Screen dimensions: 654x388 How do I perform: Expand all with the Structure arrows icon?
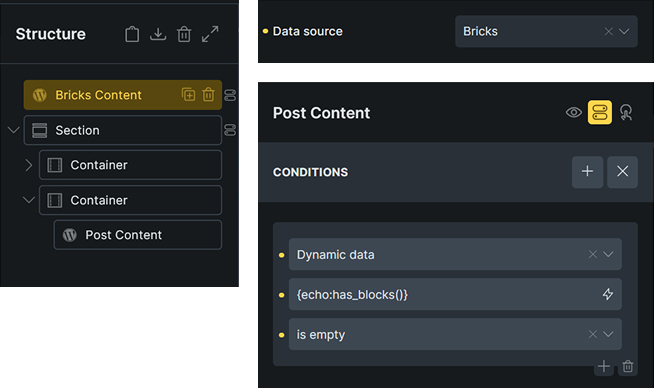coord(210,34)
